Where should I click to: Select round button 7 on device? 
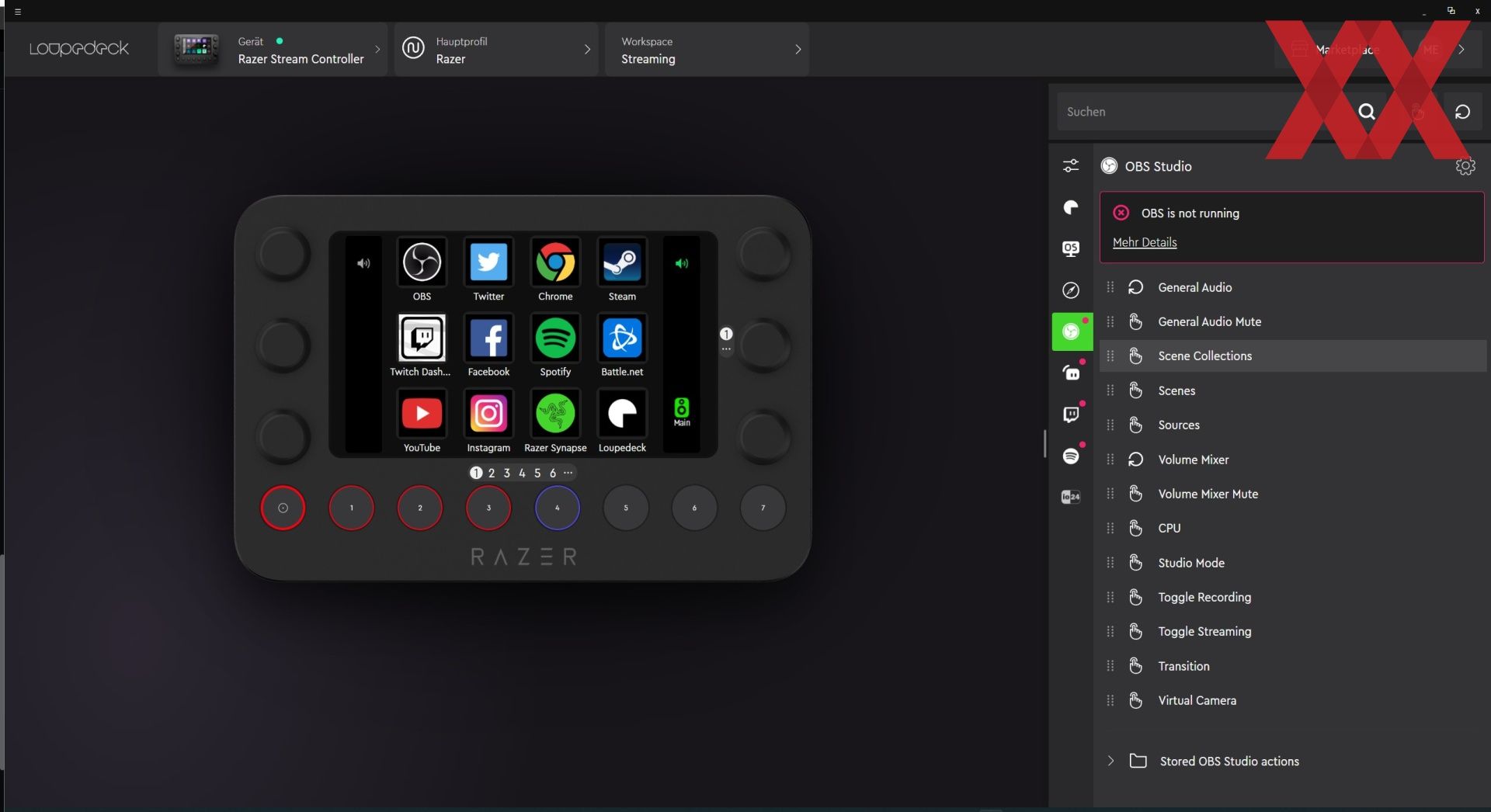tap(763, 508)
